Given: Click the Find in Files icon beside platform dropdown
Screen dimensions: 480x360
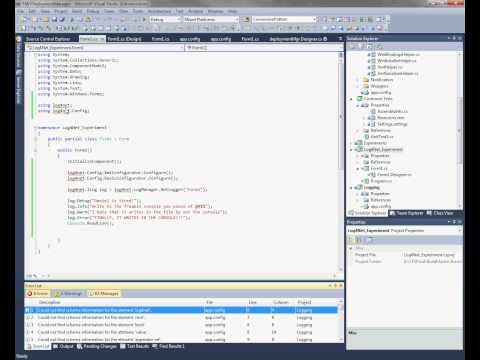Looking at the screenshot, I should (x=247, y=20).
